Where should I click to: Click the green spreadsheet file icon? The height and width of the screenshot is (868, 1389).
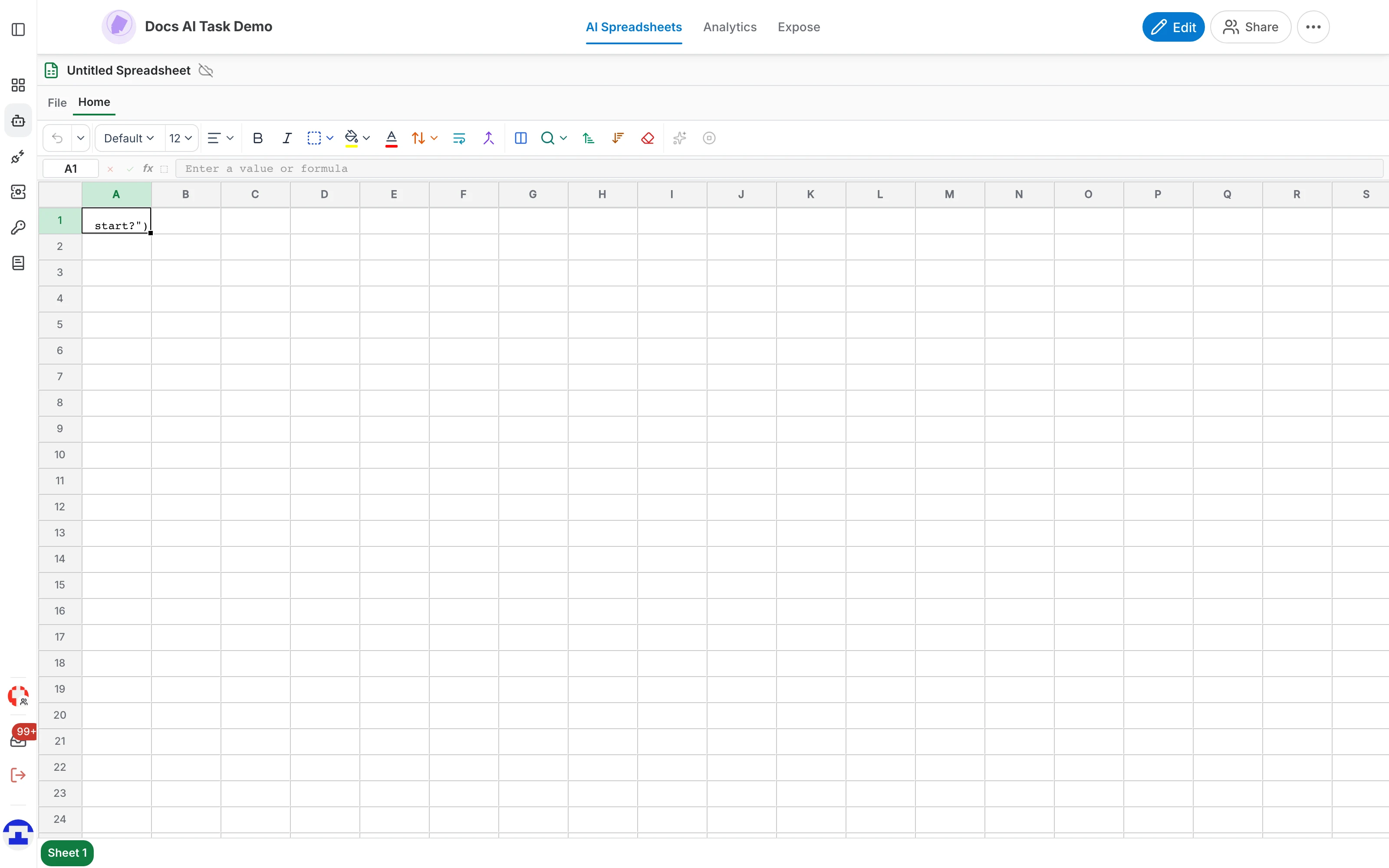[51, 71]
